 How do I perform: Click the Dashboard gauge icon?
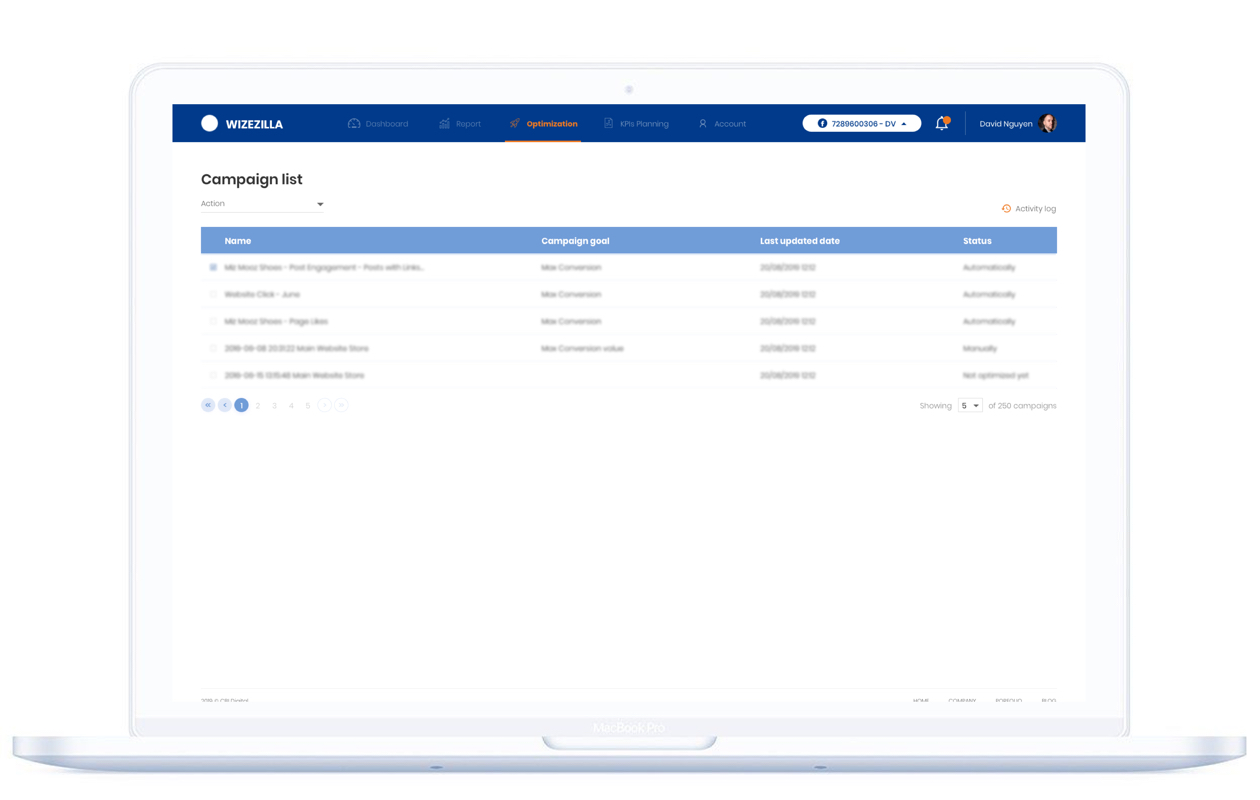(x=354, y=124)
